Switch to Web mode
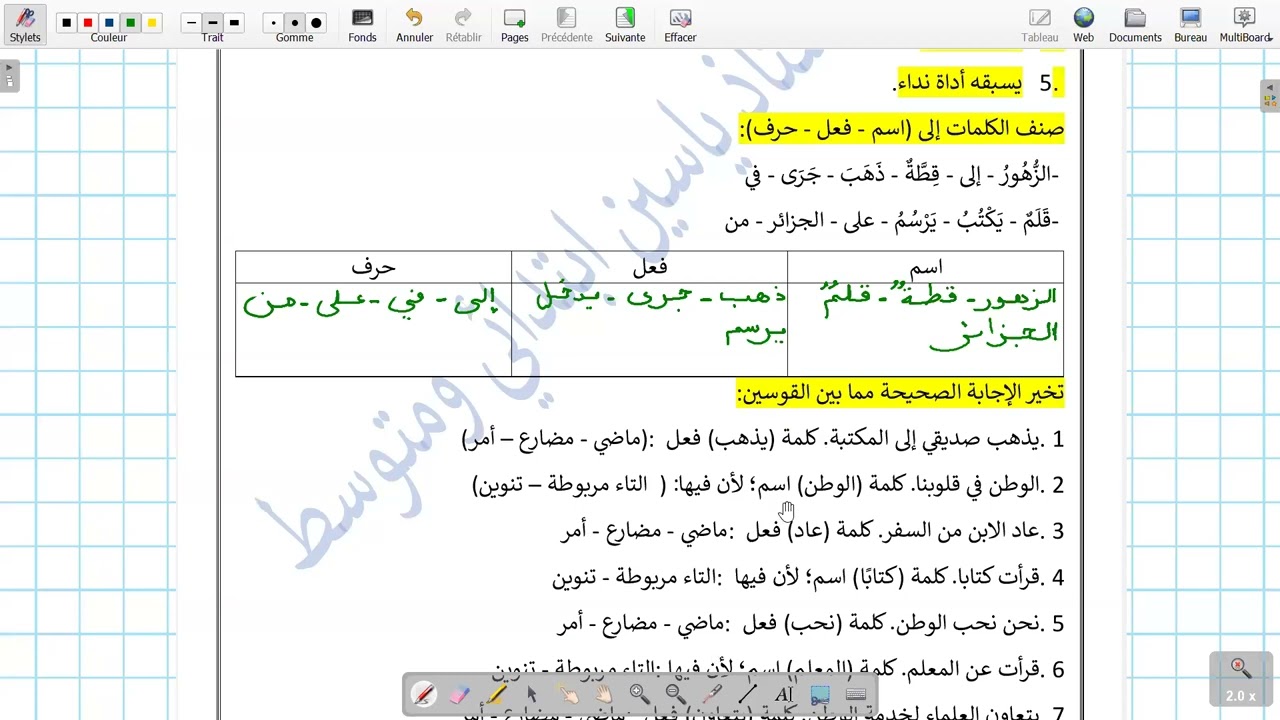The image size is (1280, 720). (x=1084, y=25)
